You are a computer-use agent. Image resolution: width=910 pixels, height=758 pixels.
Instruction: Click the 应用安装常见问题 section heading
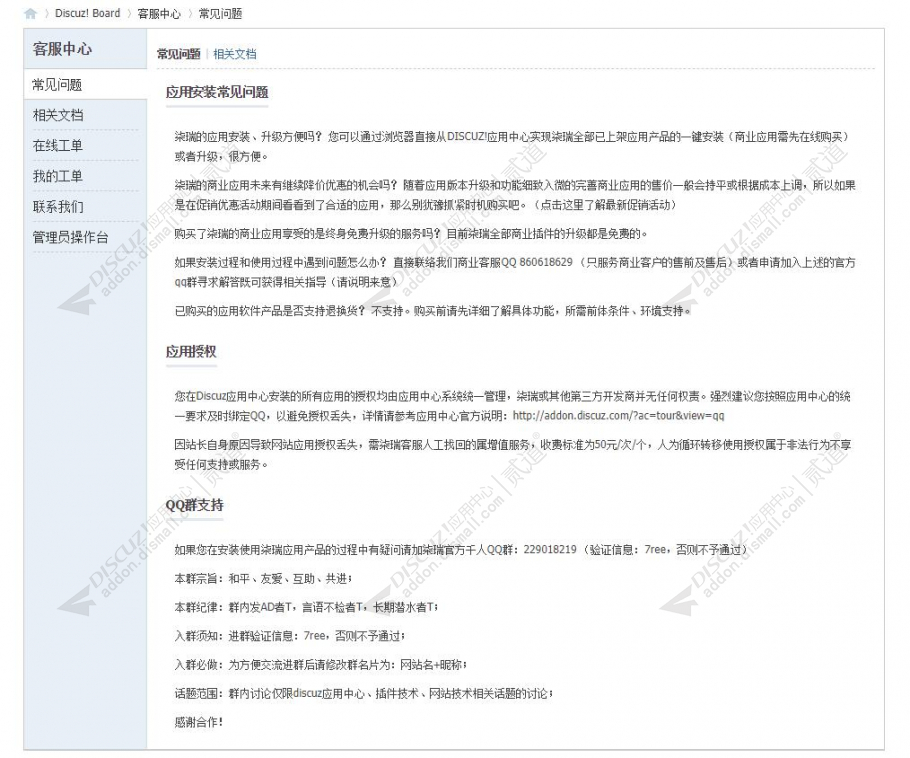tap(217, 92)
